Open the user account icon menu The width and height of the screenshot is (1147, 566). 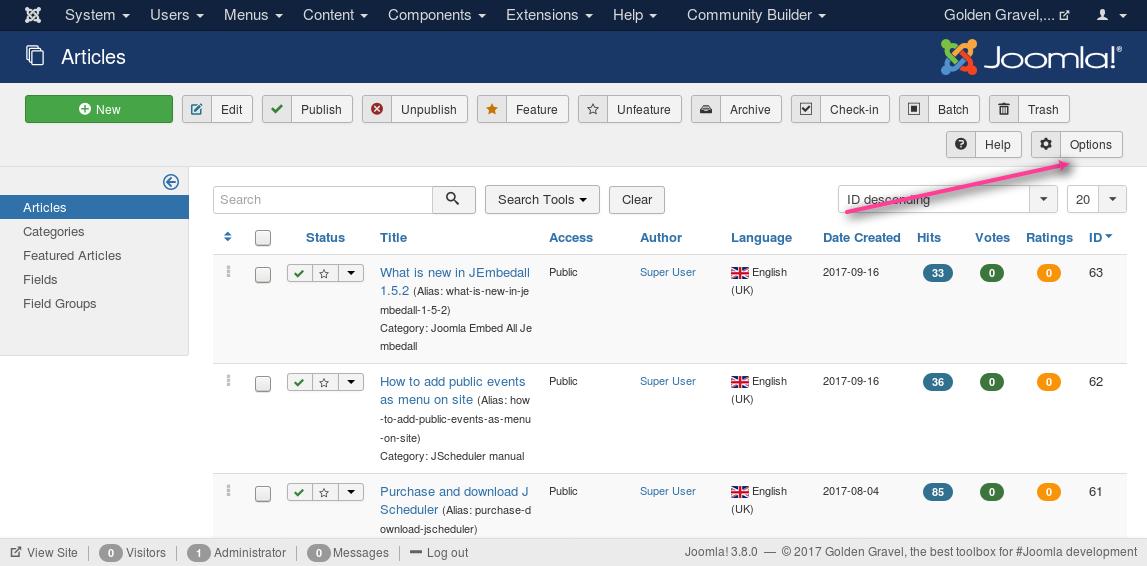(1111, 15)
